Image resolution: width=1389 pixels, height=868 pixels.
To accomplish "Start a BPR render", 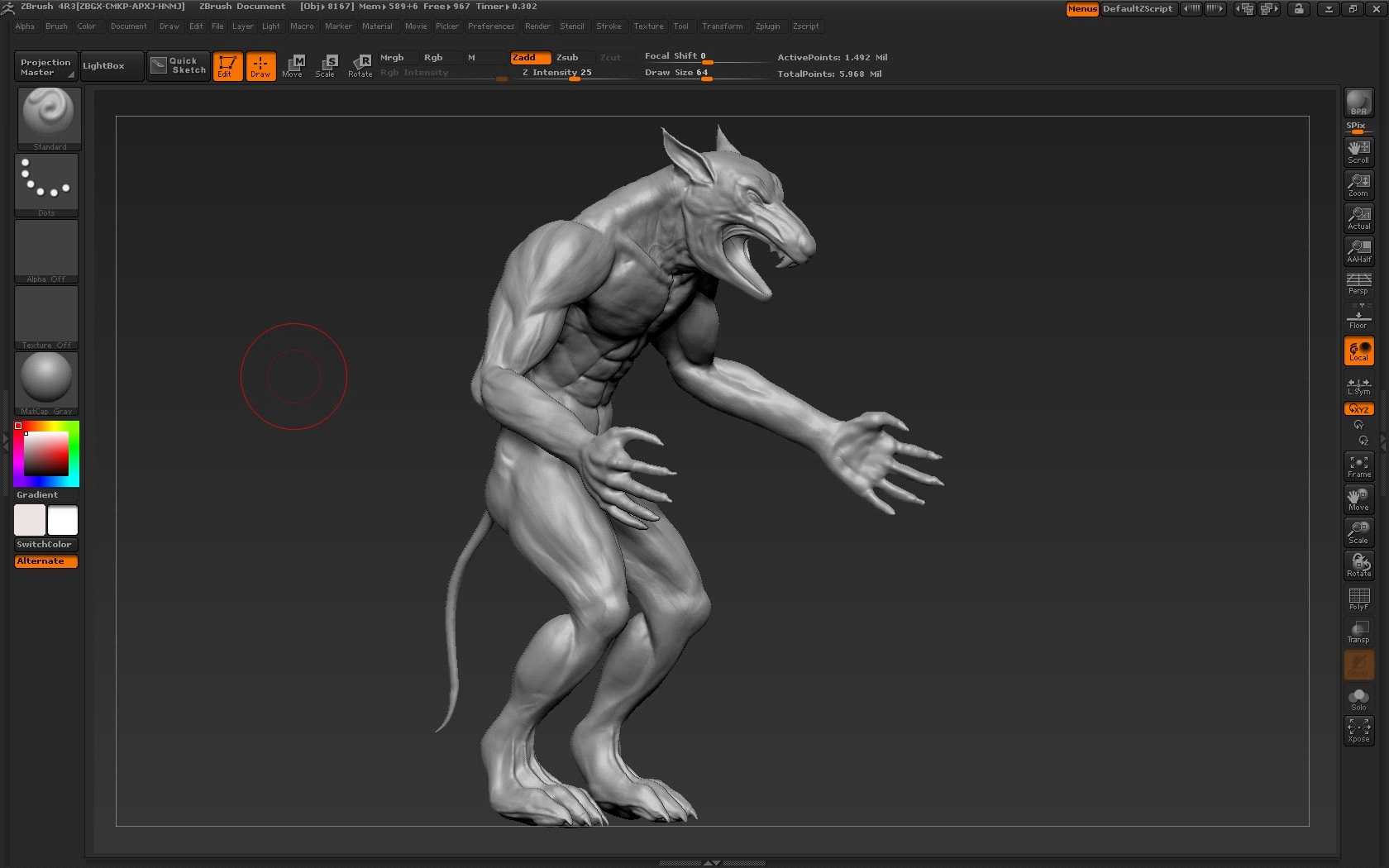I will 1358,103.
